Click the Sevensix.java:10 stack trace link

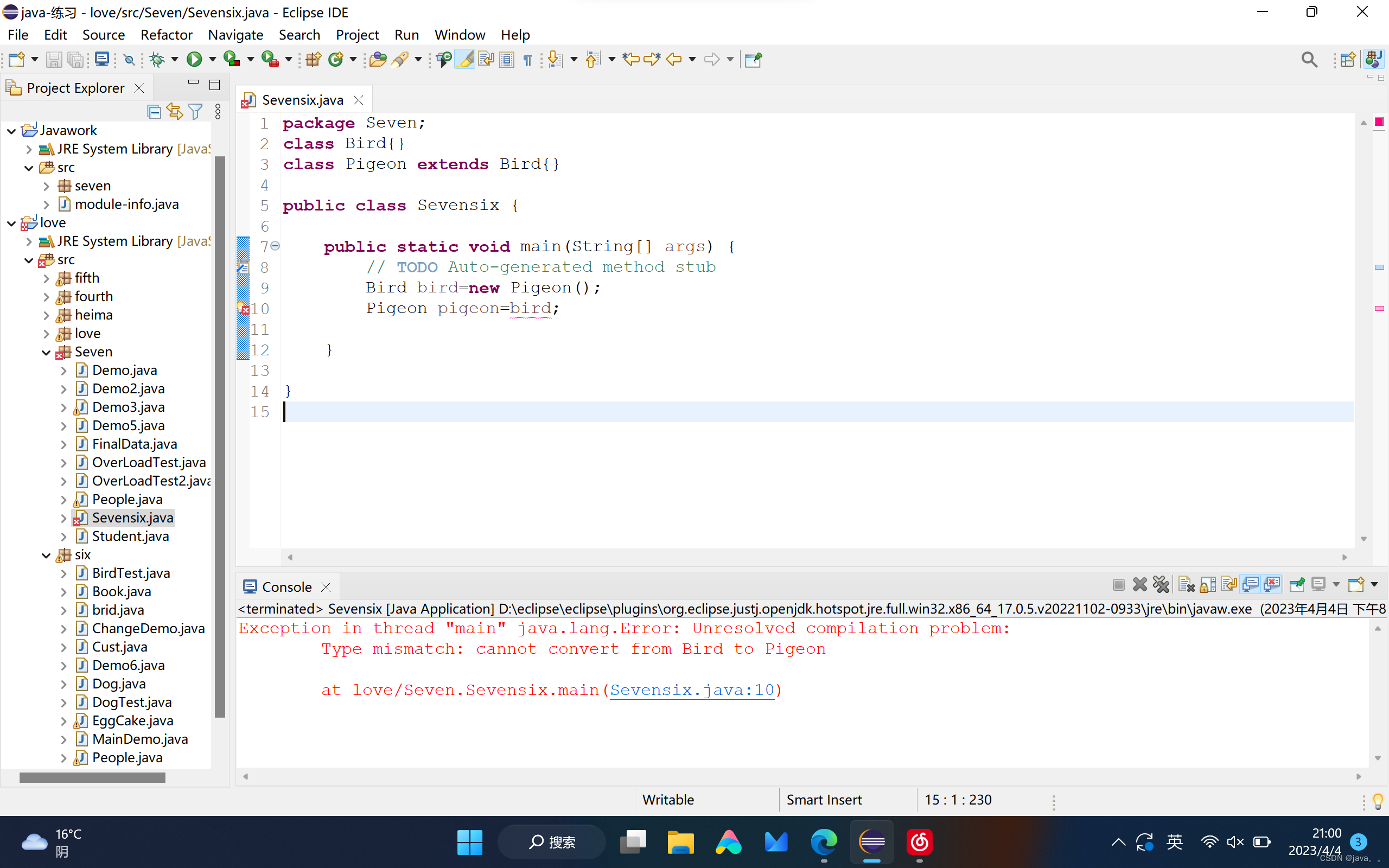click(x=692, y=690)
